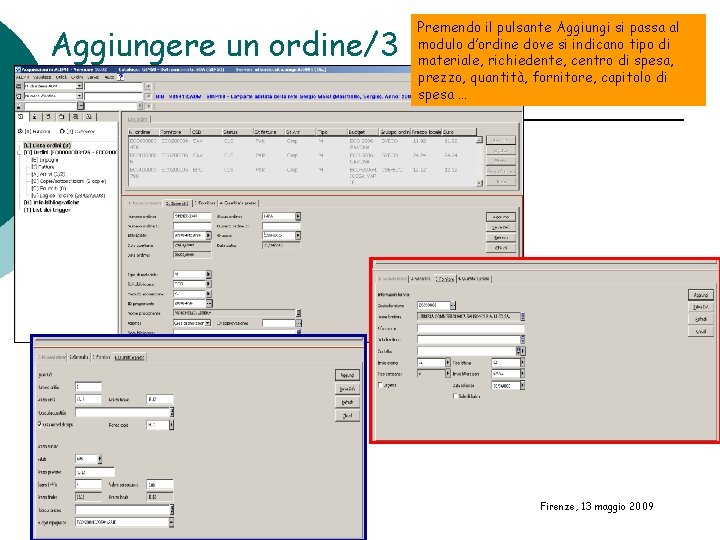Open dropdown of first toolbar row combo box
This screenshot has height=540, width=720.
coord(79,86)
